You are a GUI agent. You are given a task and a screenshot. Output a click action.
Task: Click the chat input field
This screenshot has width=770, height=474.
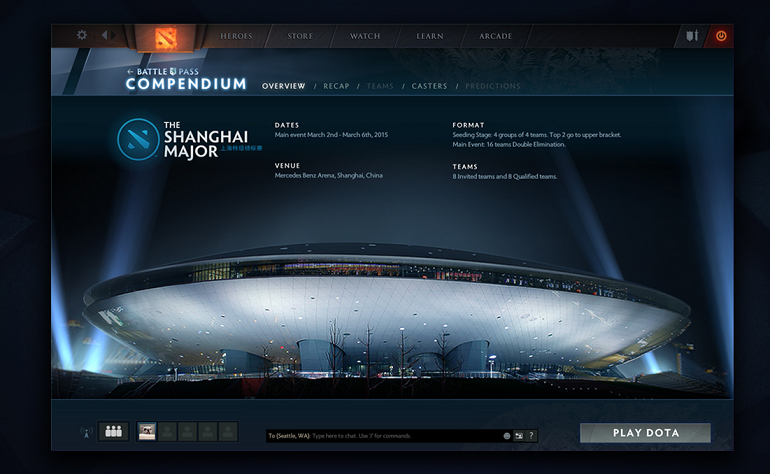pos(384,436)
